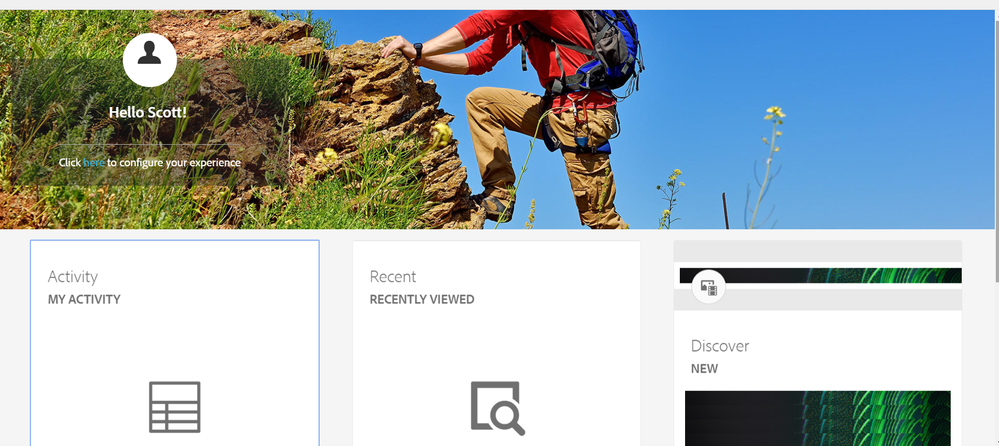The height and width of the screenshot is (446, 999).
Task: Click the user profile avatar icon
Action: 150,59
